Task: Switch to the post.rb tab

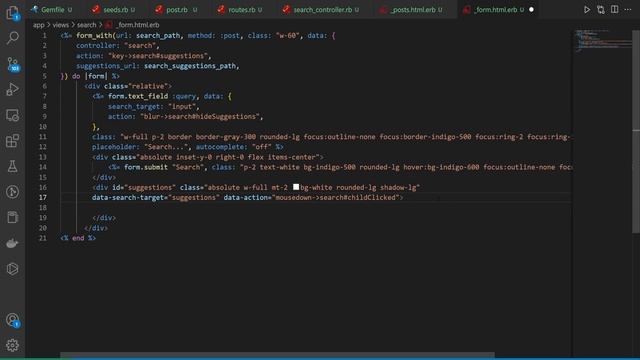Action: tap(177, 9)
